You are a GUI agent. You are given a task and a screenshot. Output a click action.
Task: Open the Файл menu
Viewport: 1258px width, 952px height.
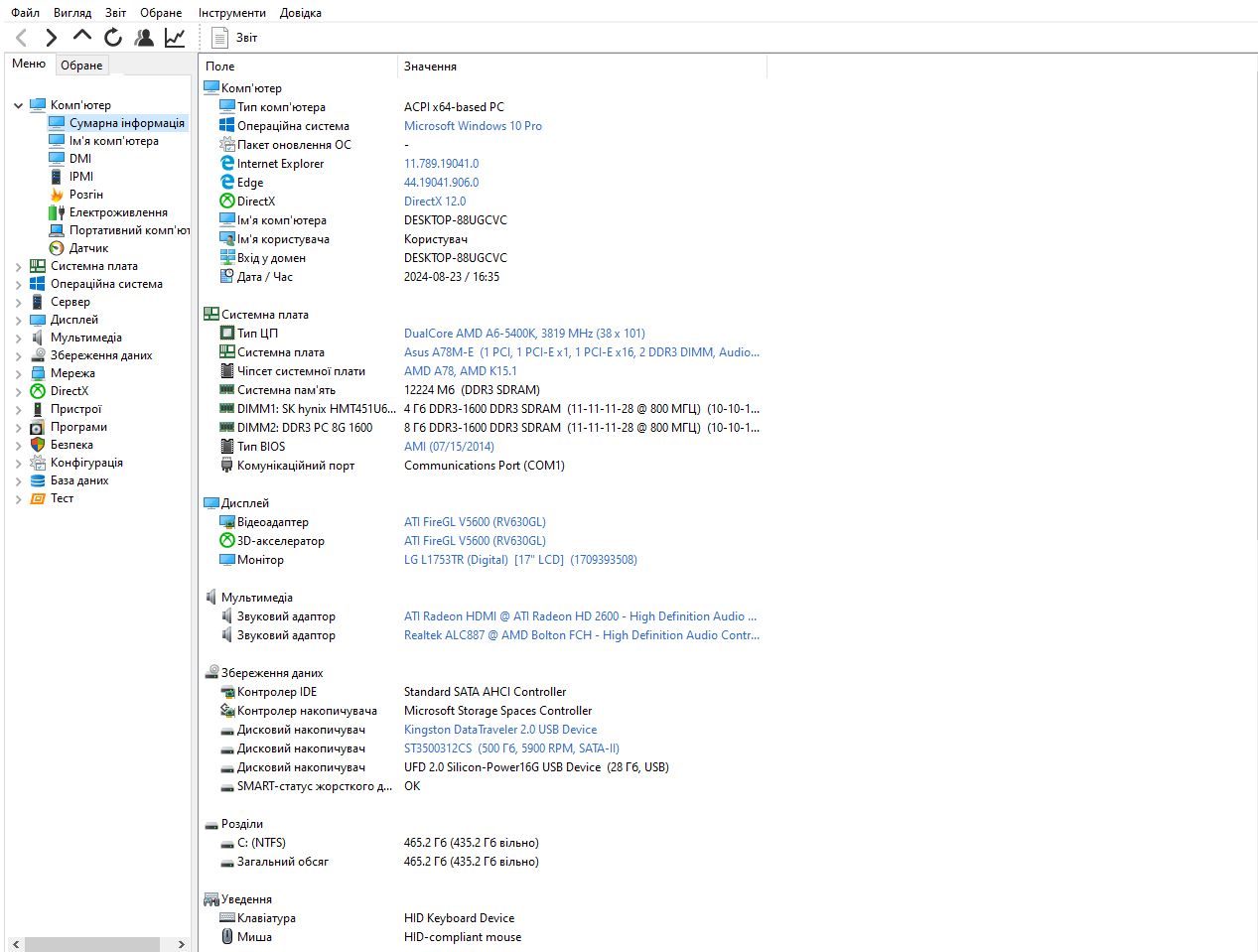(26, 13)
